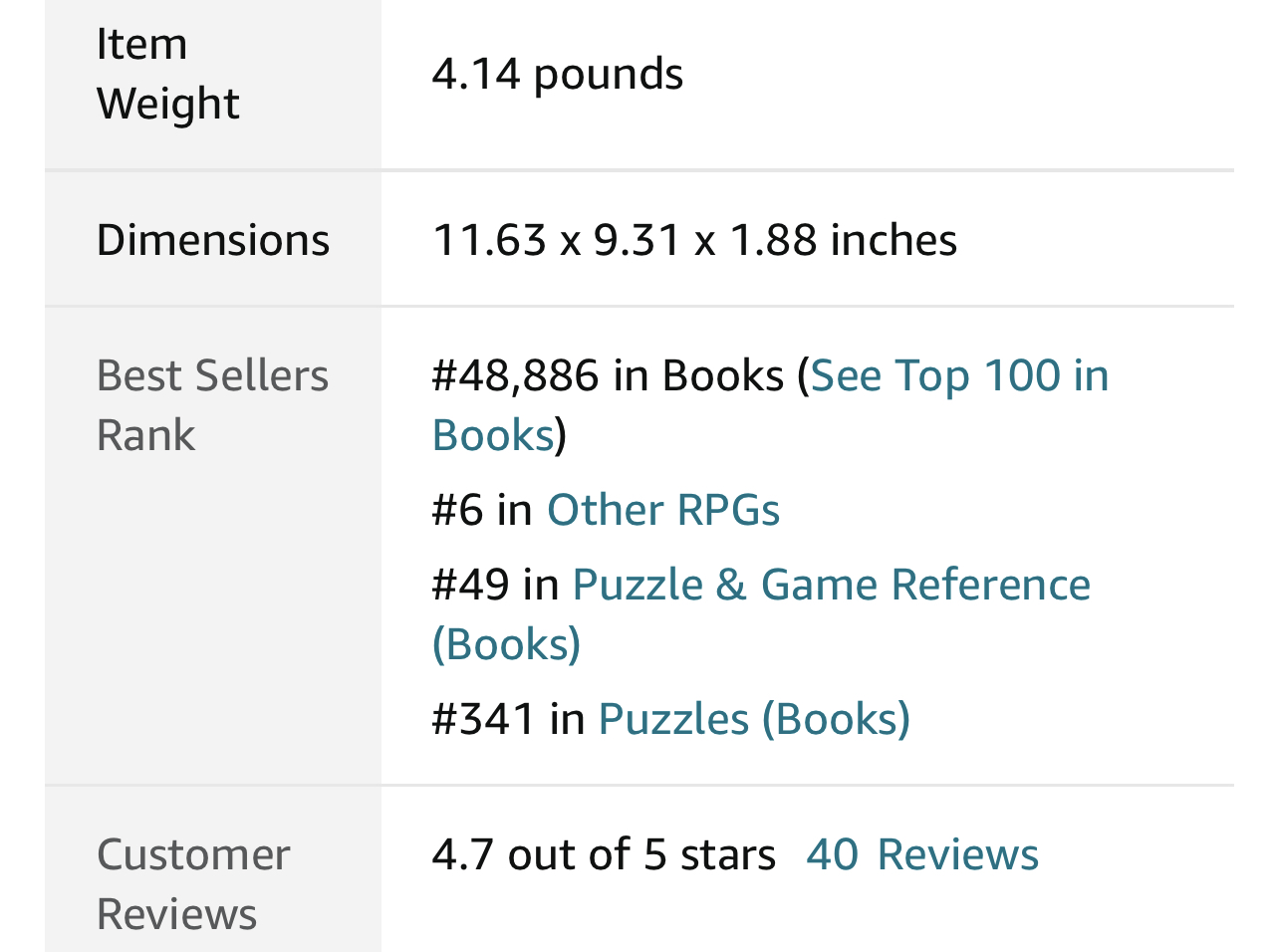The height and width of the screenshot is (952, 1279).
Task: Open the Puzzles (Books) category link
Action: (x=754, y=720)
